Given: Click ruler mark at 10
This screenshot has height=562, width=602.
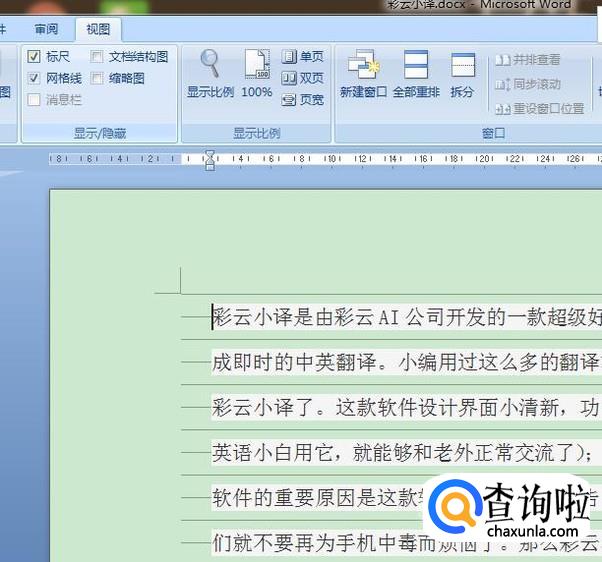Looking at the screenshot, I should 331,159.
